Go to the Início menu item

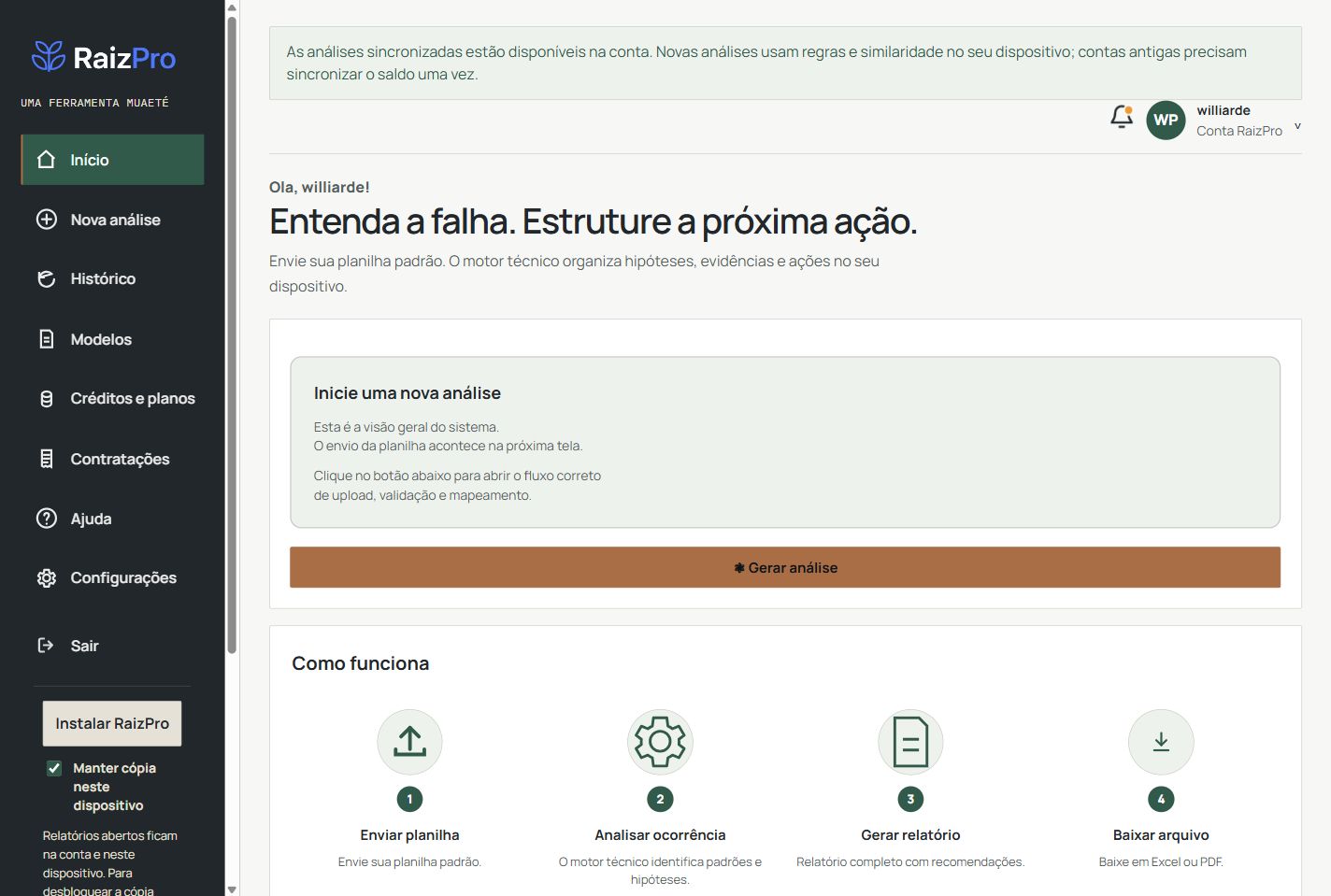[x=113, y=160]
